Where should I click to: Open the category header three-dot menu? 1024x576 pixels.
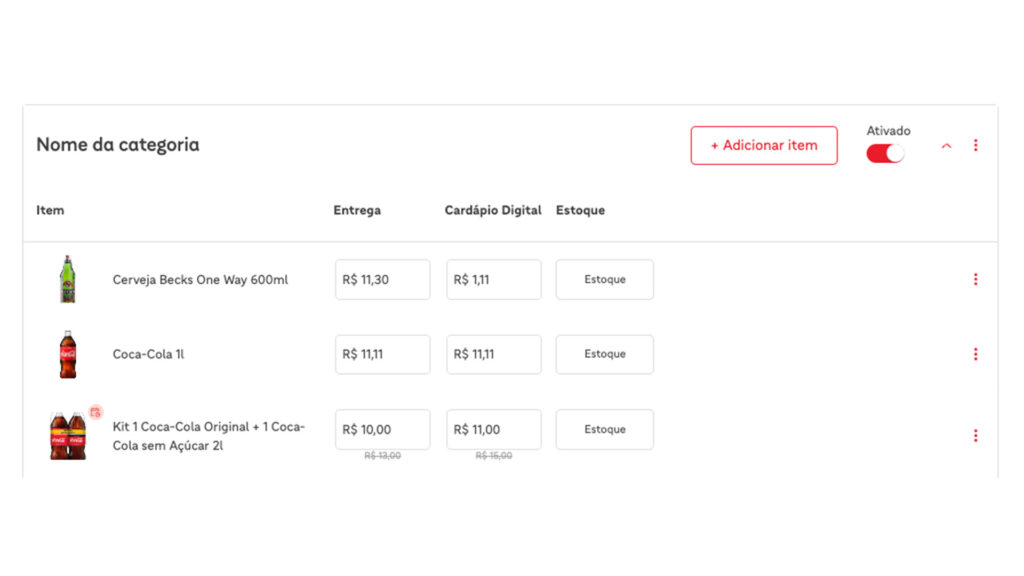point(976,145)
